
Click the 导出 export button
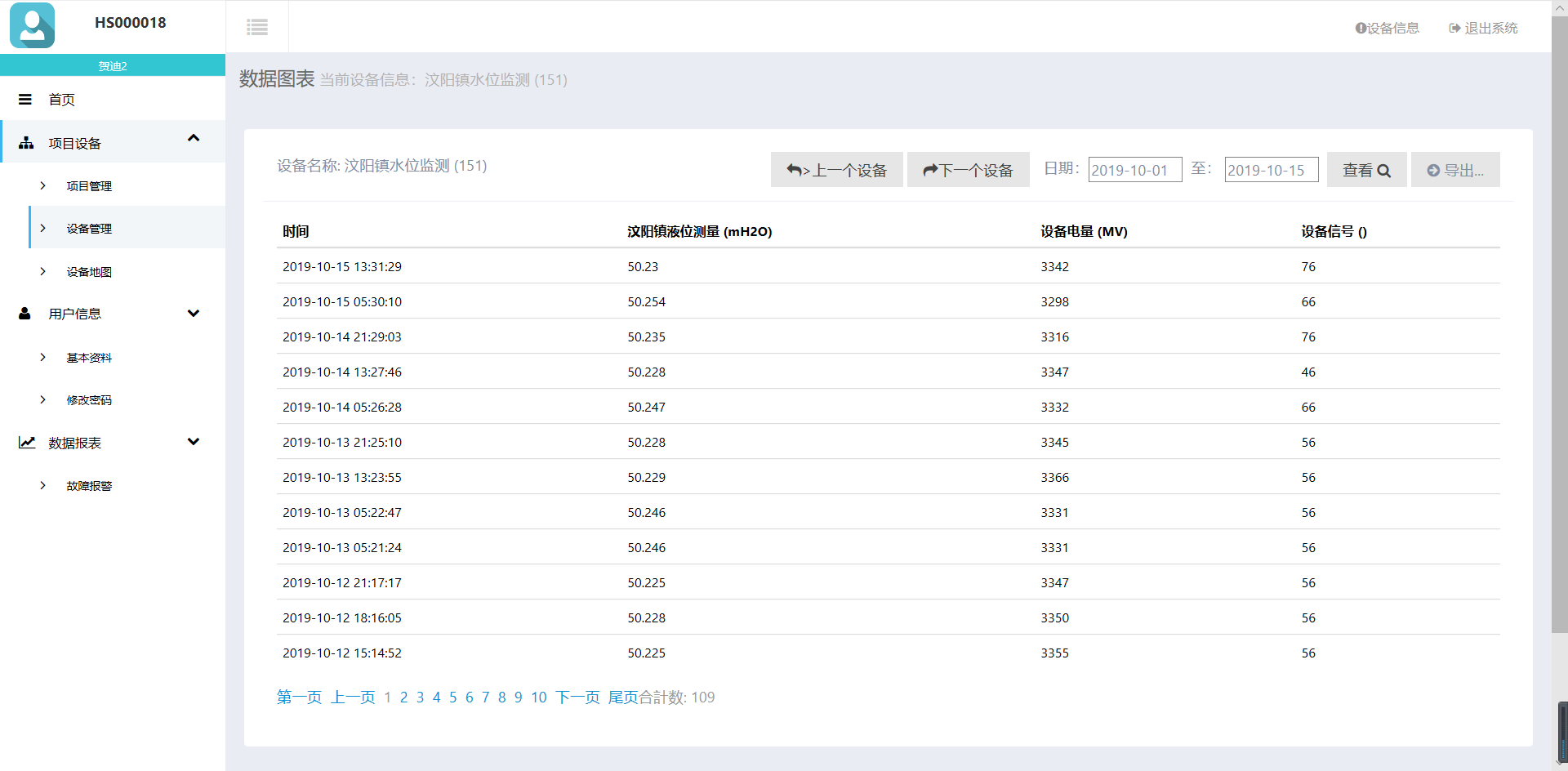1454,170
